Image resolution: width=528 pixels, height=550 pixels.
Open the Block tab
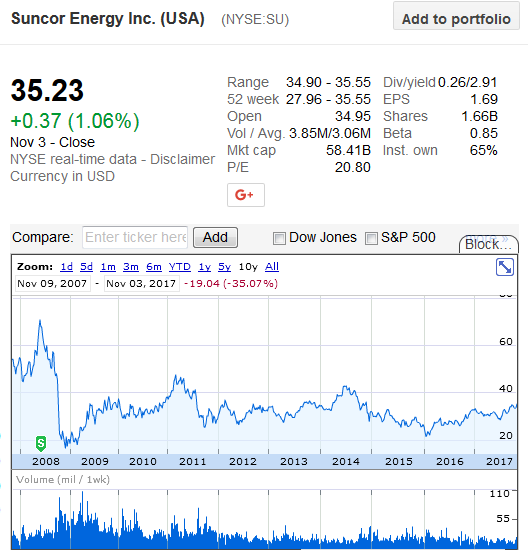tap(488, 244)
